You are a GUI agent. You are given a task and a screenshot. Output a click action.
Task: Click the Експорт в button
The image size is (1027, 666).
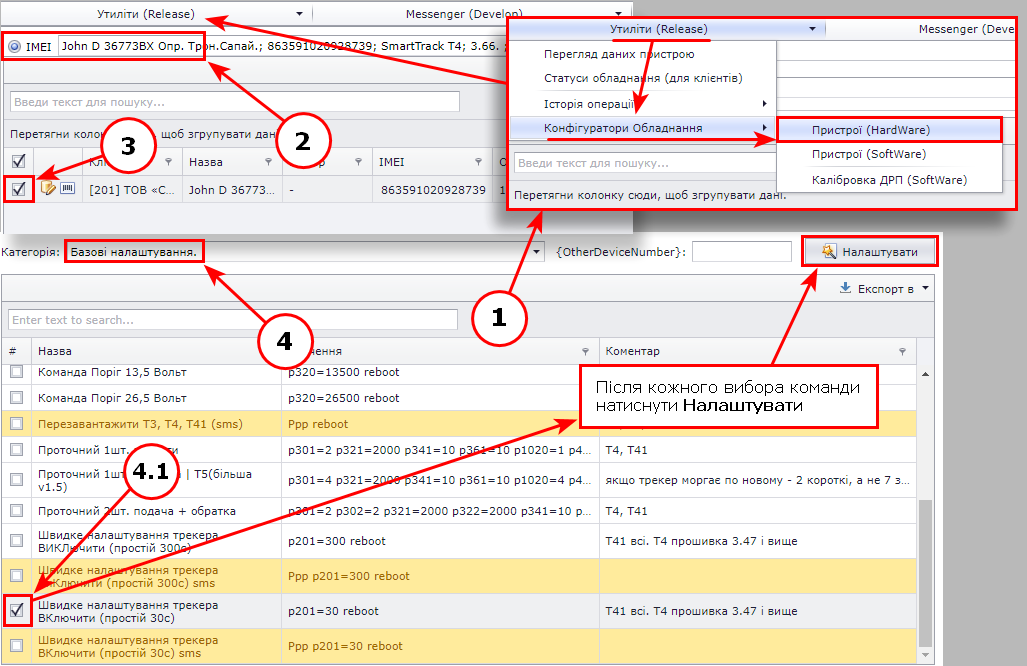[x=884, y=289]
